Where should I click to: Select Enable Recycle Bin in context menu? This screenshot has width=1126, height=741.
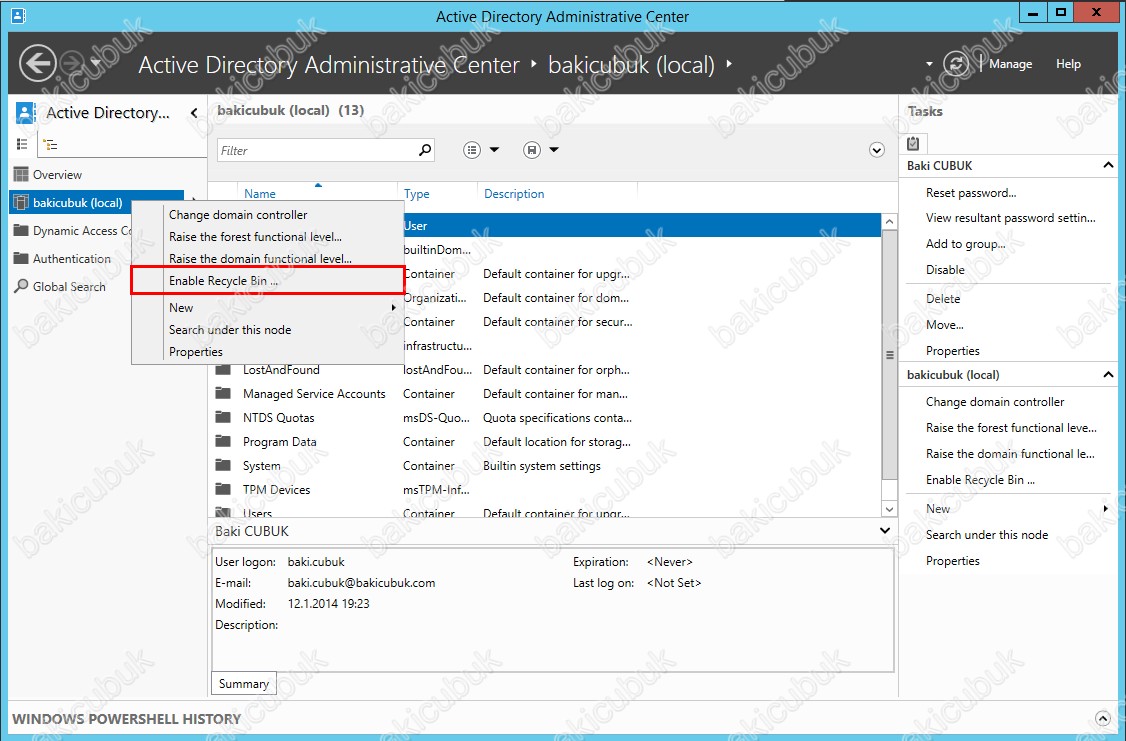pyautogui.click(x=223, y=281)
